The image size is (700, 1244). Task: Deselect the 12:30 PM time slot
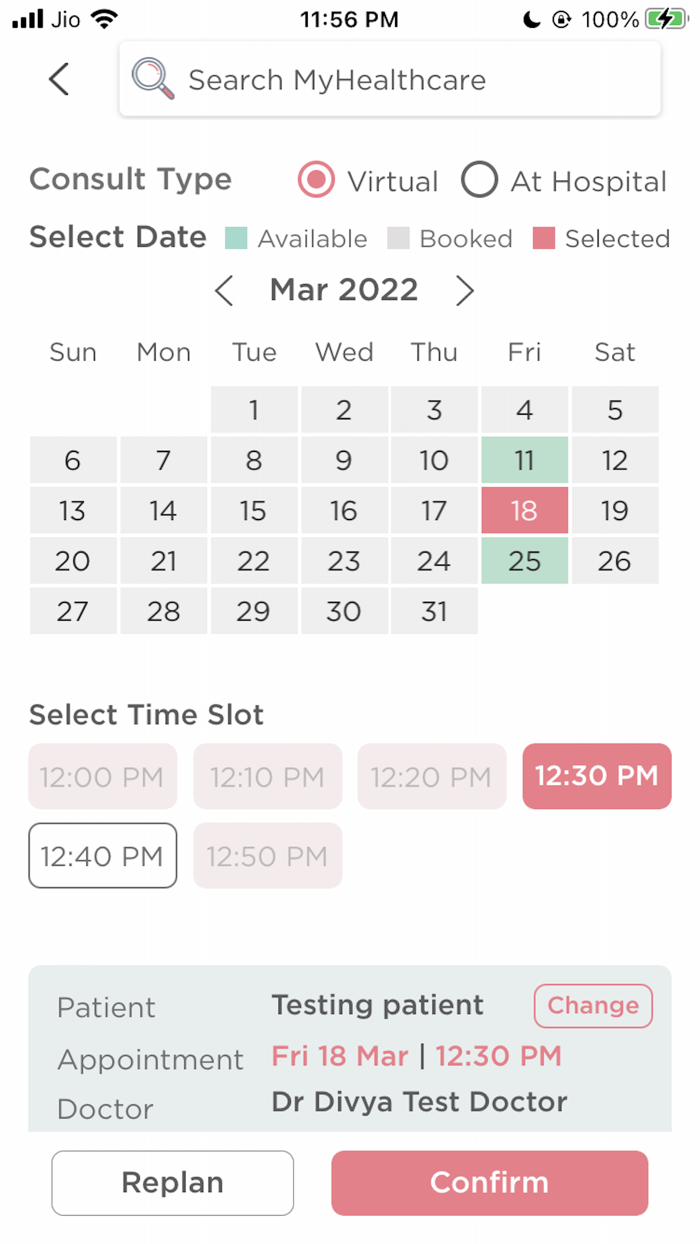point(596,777)
